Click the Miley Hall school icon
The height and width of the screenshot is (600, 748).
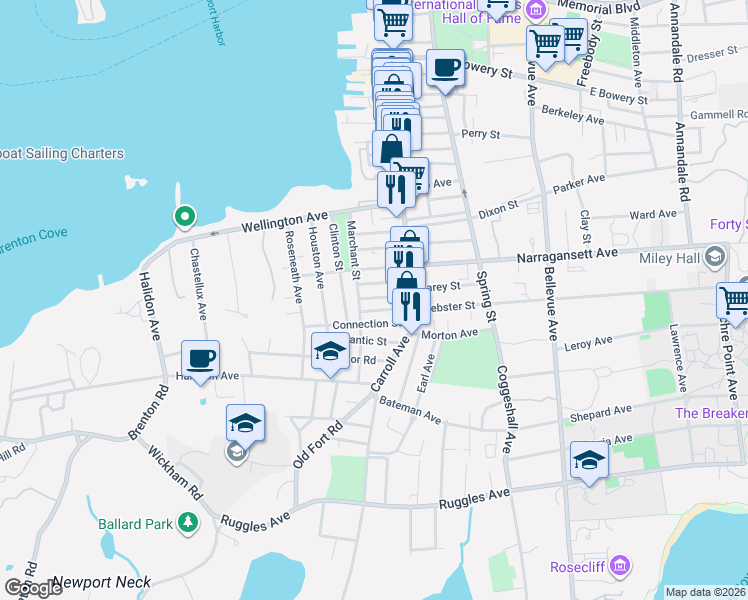(715, 258)
